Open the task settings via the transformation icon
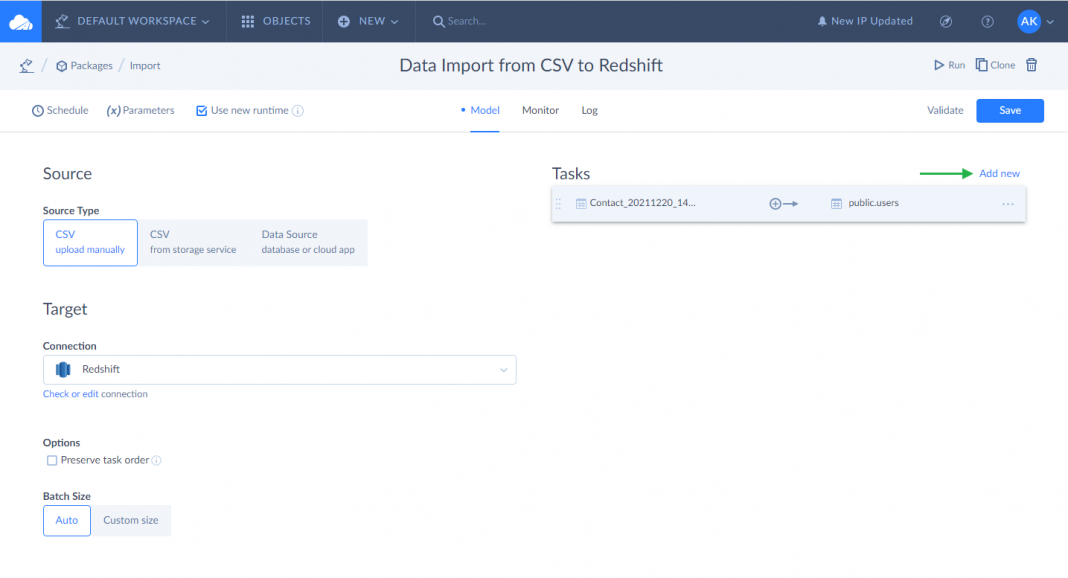The height and width of the screenshot is (578, 1068). (784, 203)
